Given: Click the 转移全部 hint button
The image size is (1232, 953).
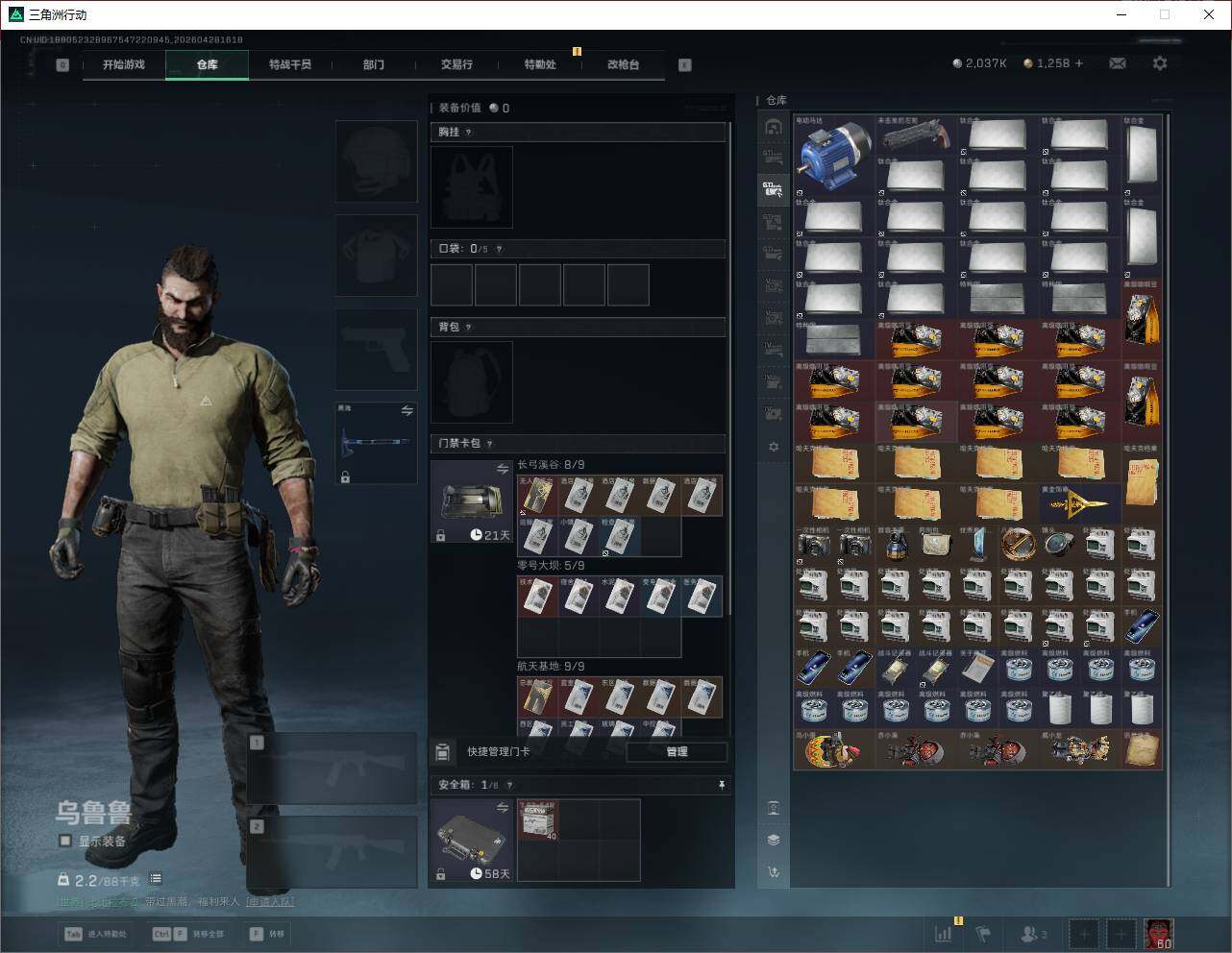Looking at the screenshot, I should click(x=189, y=934).
